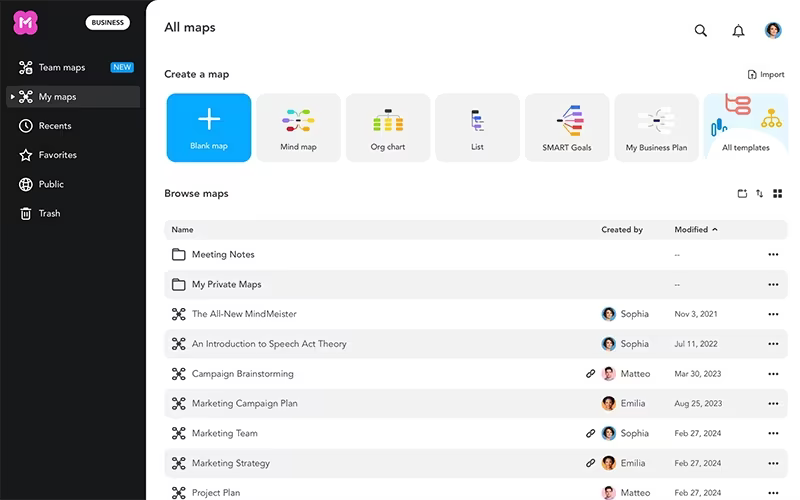Open An Introduction to Speech Act Theory
The height and width of the screenshot is (500, 800).
point(269,344)
